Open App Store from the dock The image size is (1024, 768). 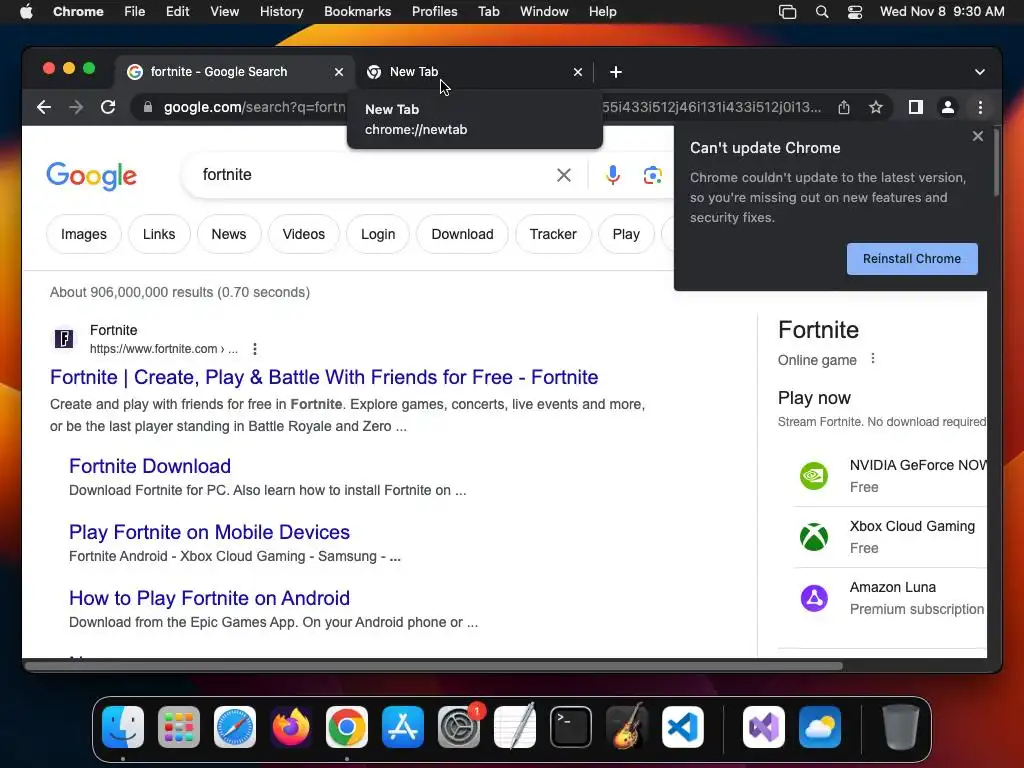[403, 727]
